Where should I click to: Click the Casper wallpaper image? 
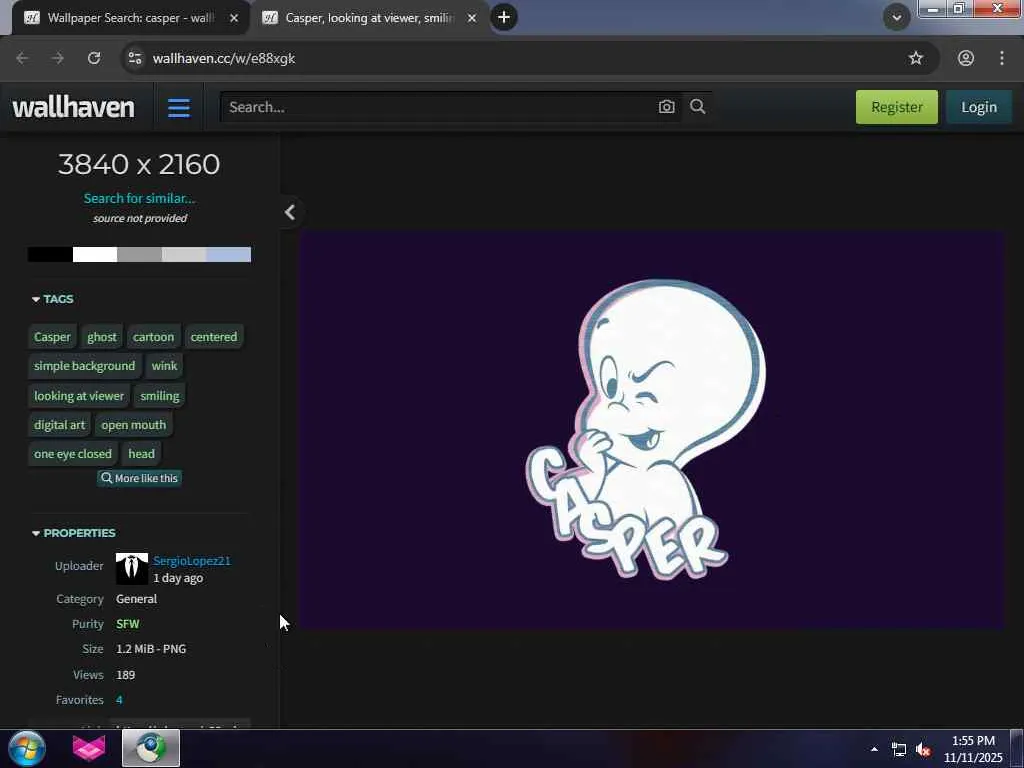[652, 430]
